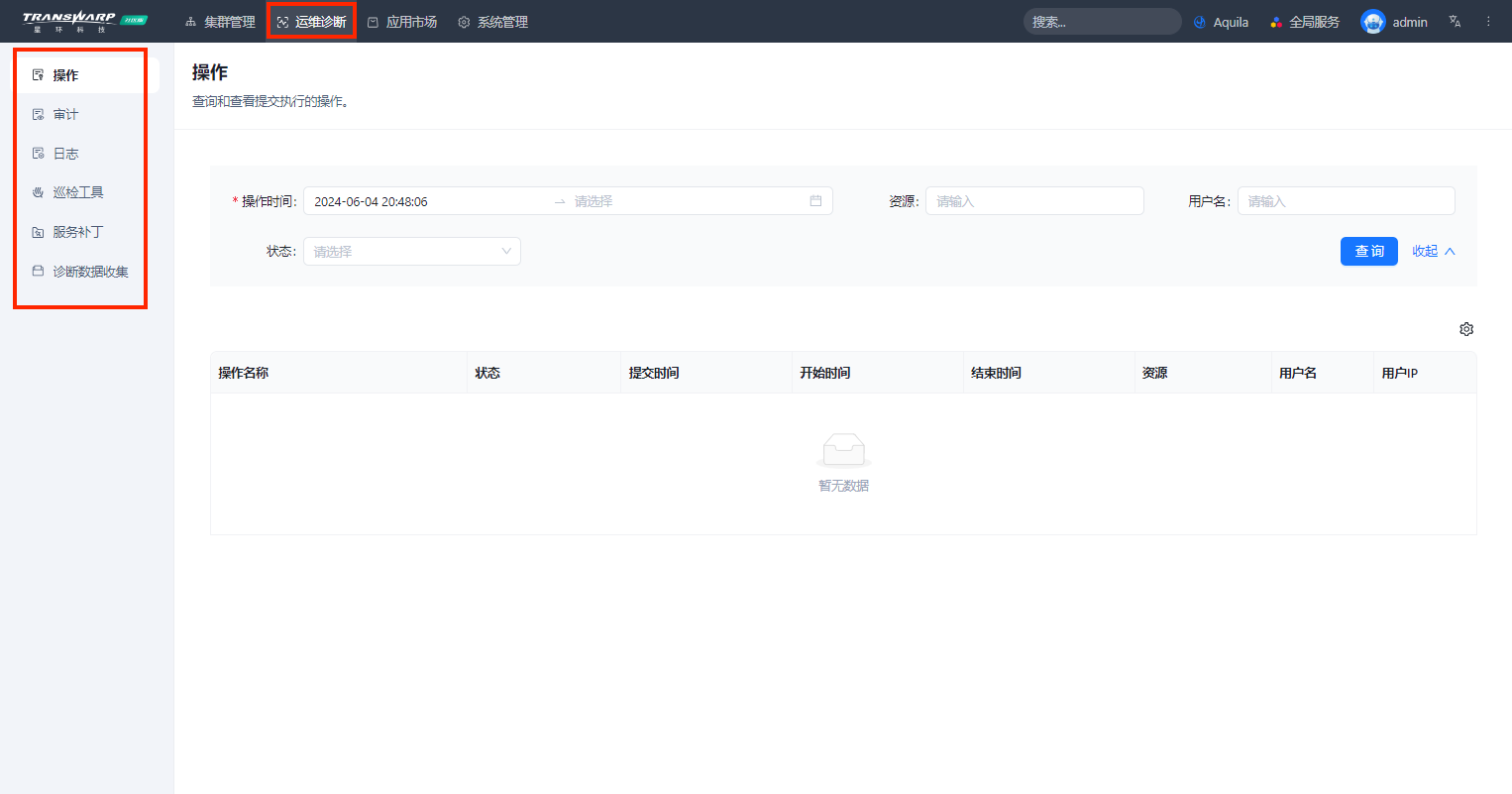Click the admin avatar icon

coord(1372,22)
